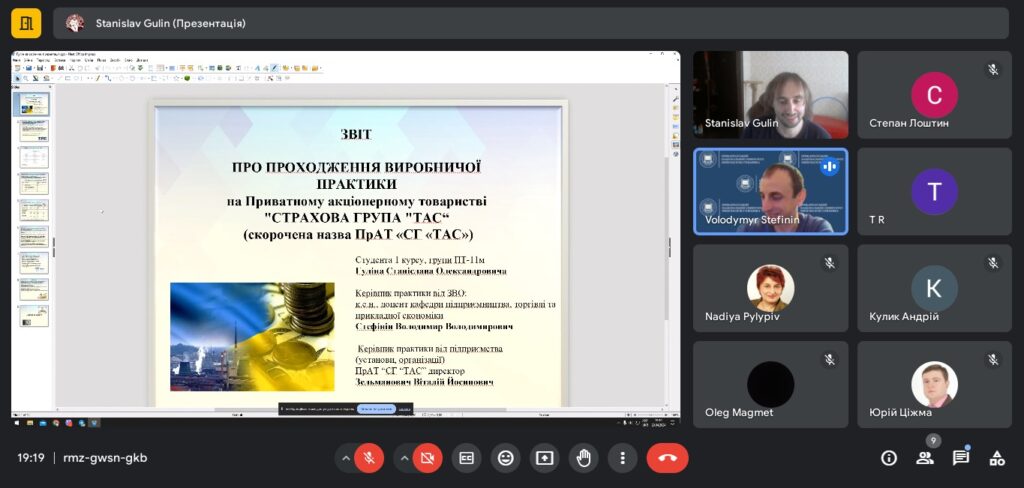Select Volodymyr Stefinin's video tile
Viewport: 1024px width, 488px height.
point(770,191)
